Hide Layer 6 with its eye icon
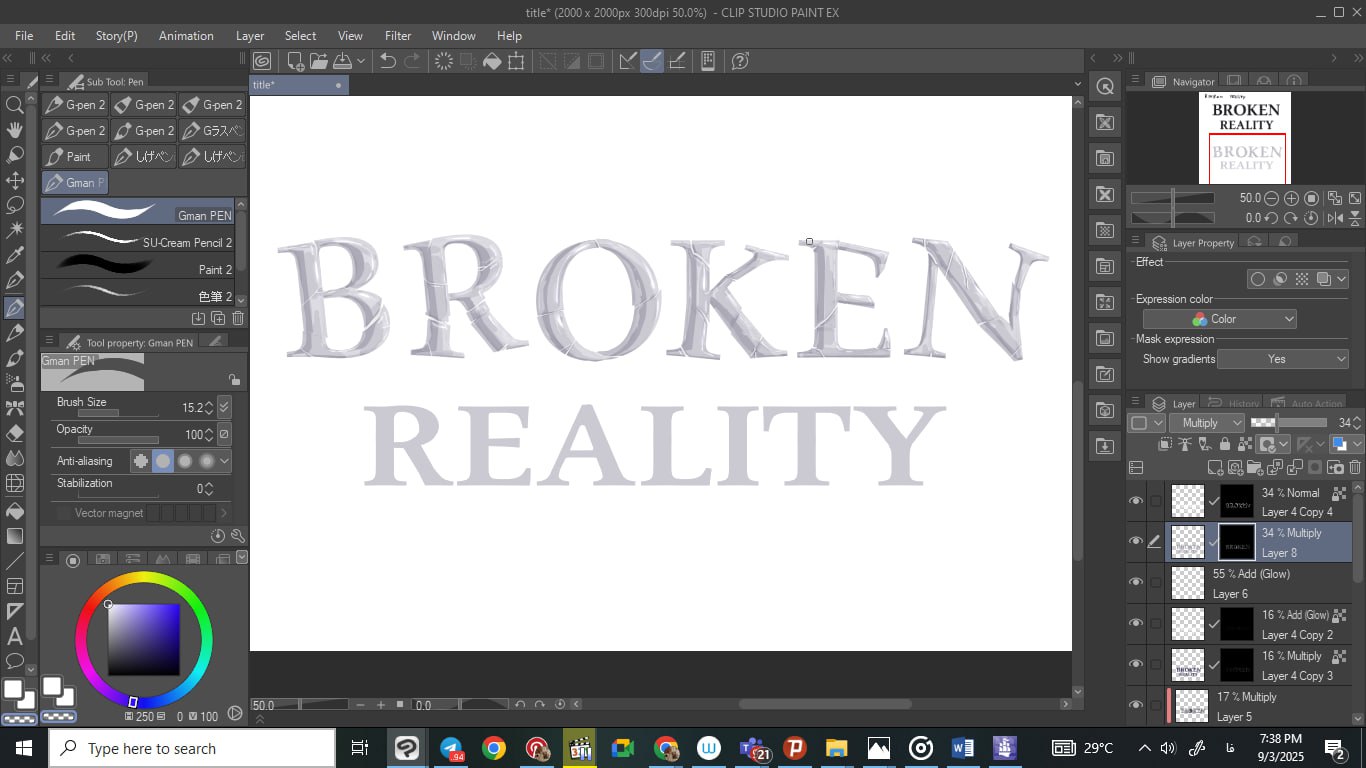Screen dimensions: 1366x768 (1136, 583)
